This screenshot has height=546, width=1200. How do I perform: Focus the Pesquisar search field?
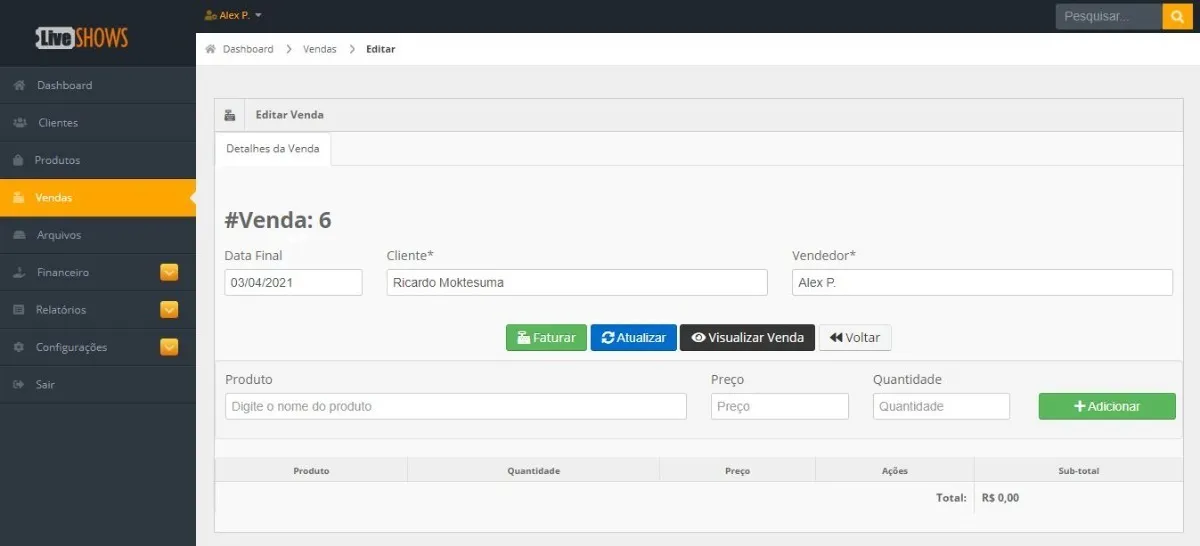tap(1109, 16)
